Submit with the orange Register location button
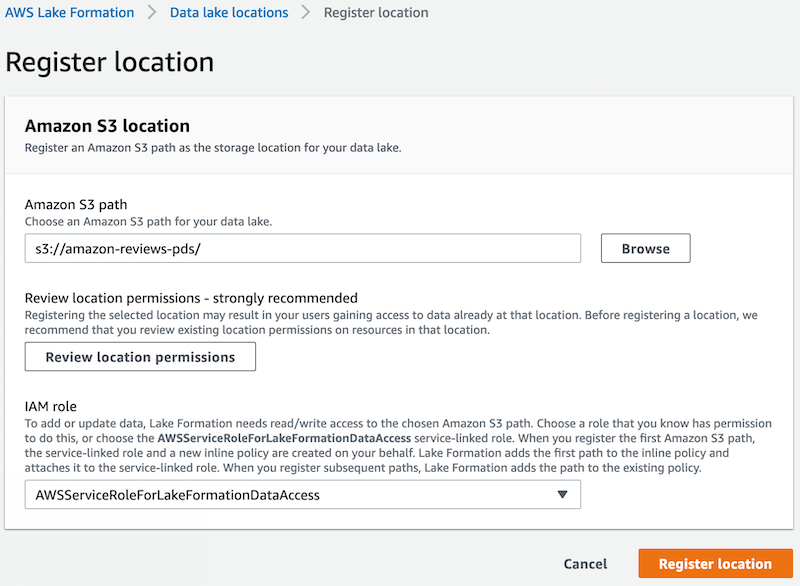This screenshot has height=586, width=800. [x=715, y=563]
